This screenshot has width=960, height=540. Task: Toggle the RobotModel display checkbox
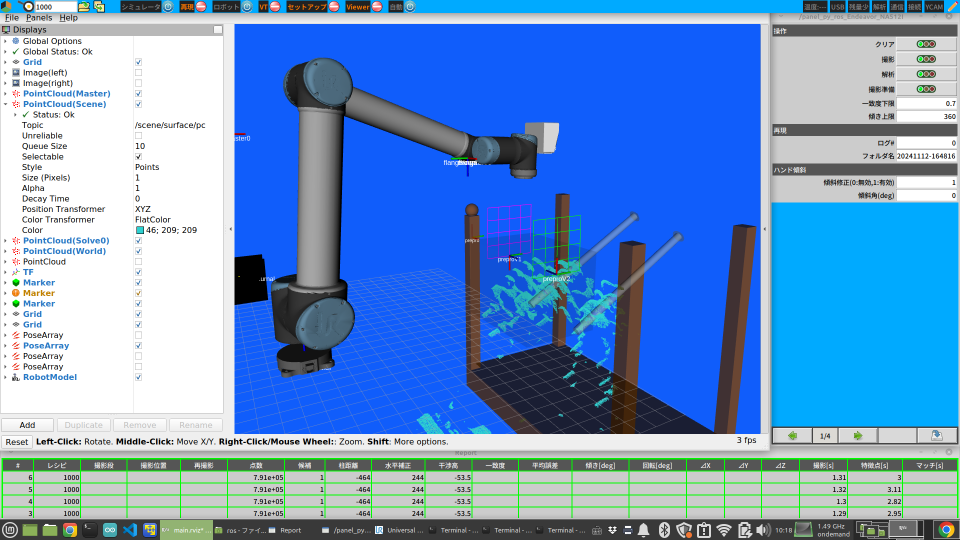click(x=138, y=377)
